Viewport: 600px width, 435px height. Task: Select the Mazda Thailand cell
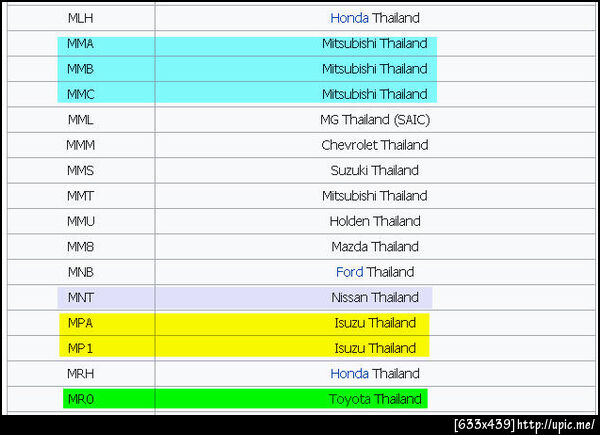(375, 246)
